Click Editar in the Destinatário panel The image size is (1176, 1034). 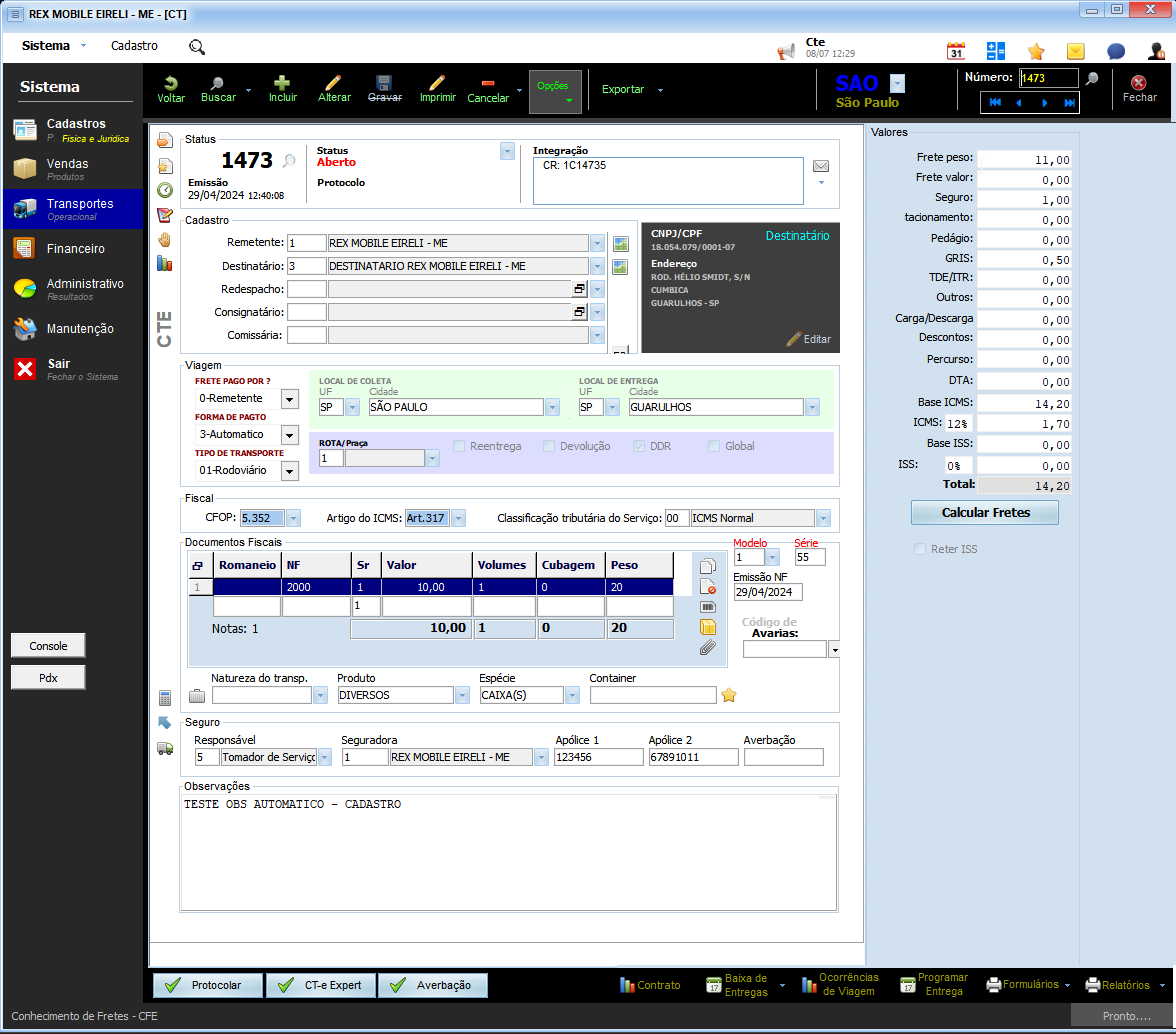808,339
